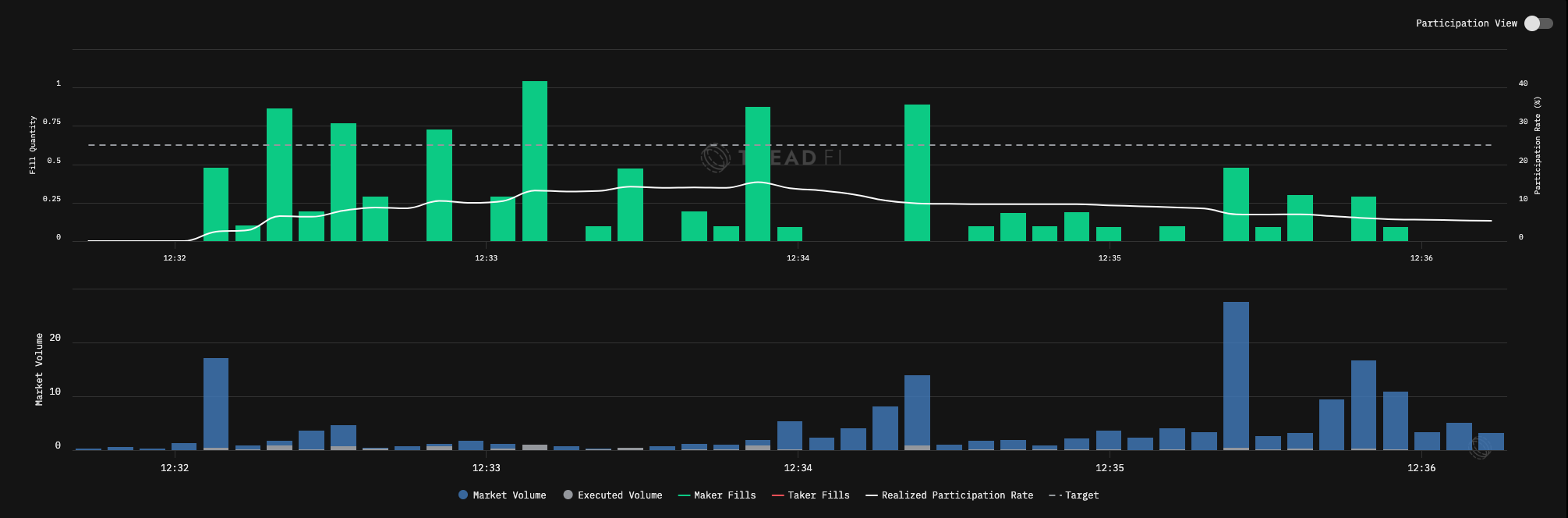Click the Taker Fills legend text
Viewport: 1568px width, 518px height.
tap(819, 495)
